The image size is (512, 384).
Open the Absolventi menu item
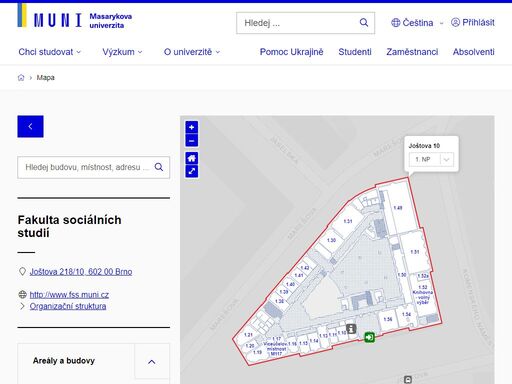click(473, 52)
